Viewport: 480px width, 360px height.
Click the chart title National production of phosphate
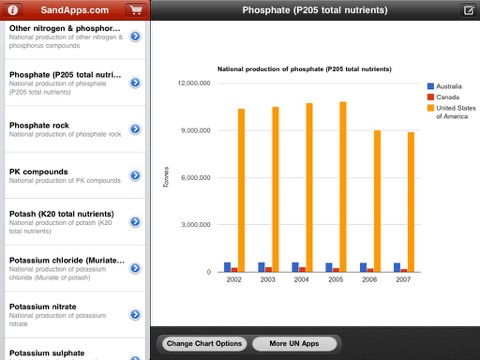304,69
